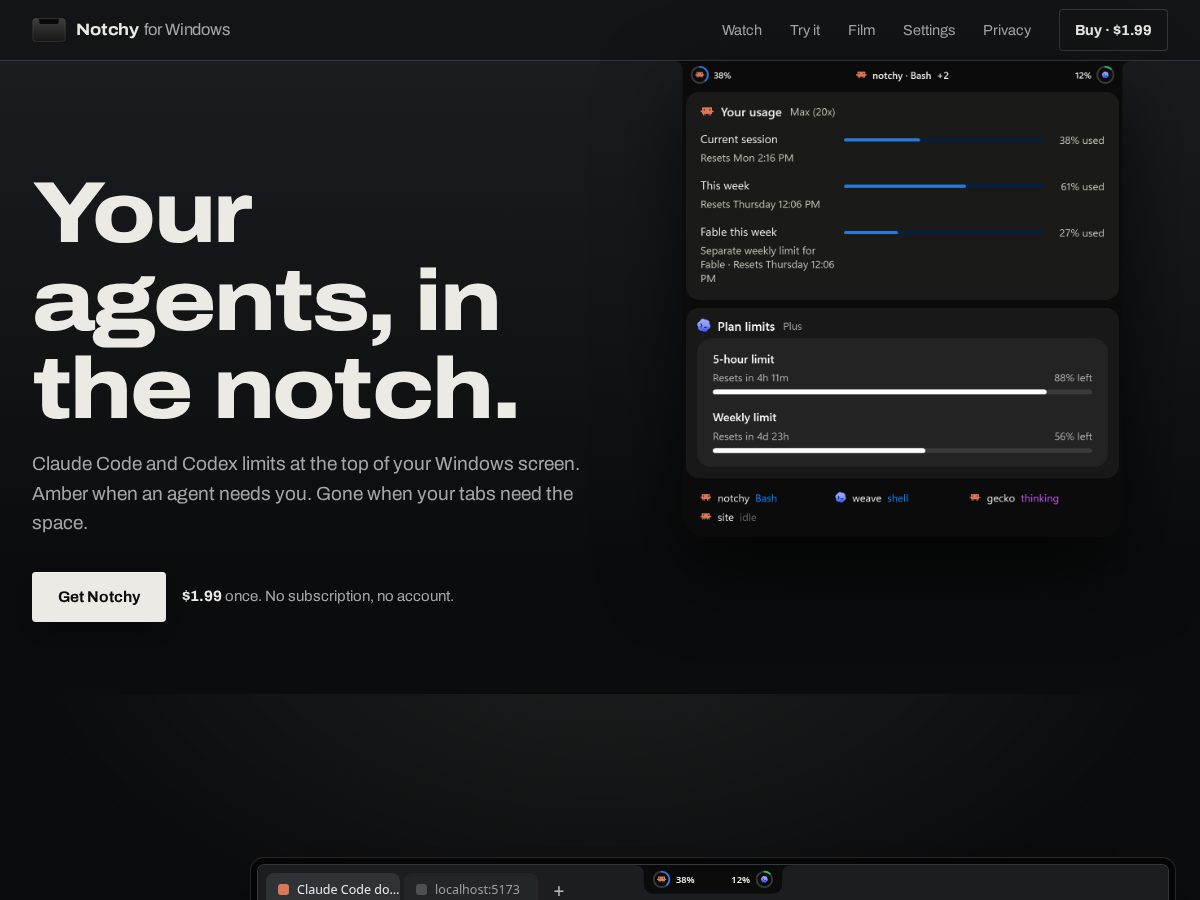Click the blue Codex icon next to 'Plan limits'
The width and height of the screenshot is (1200, 900).
click(x=704, y=326)
